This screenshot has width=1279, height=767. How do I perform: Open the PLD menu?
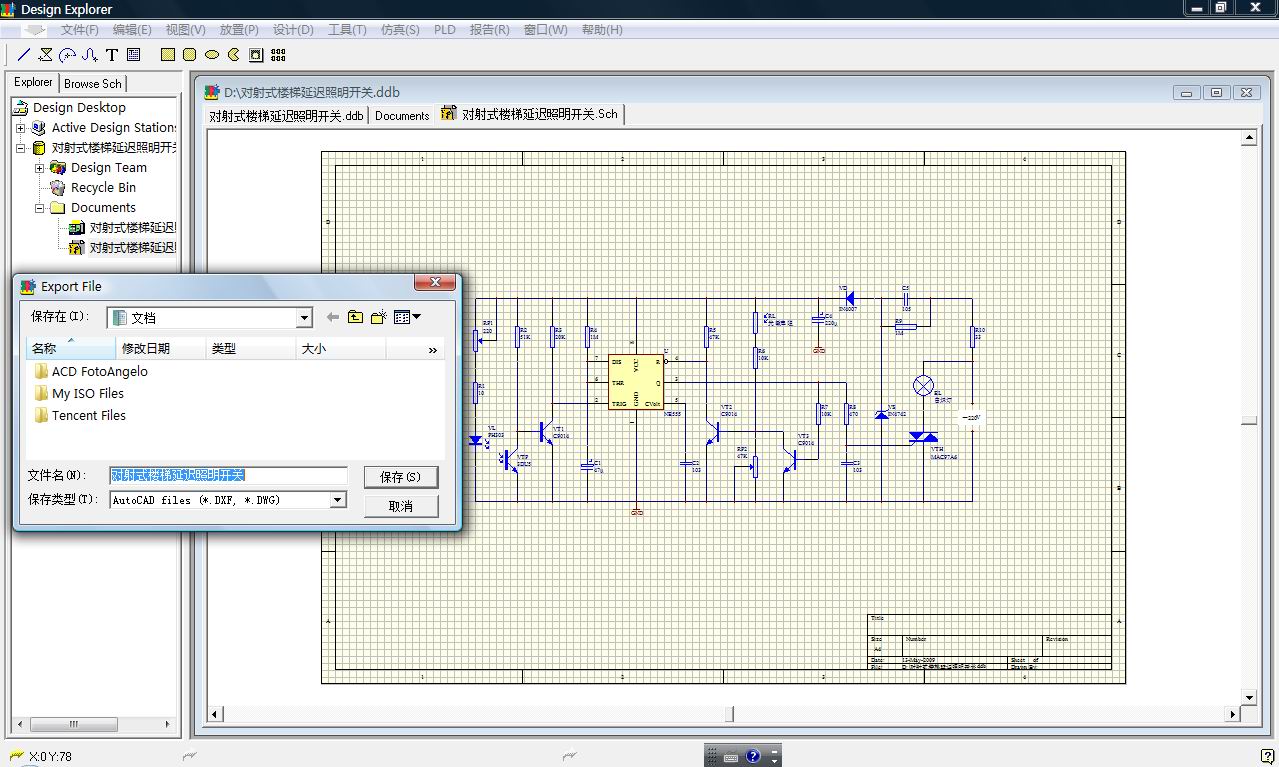point(445,30)
